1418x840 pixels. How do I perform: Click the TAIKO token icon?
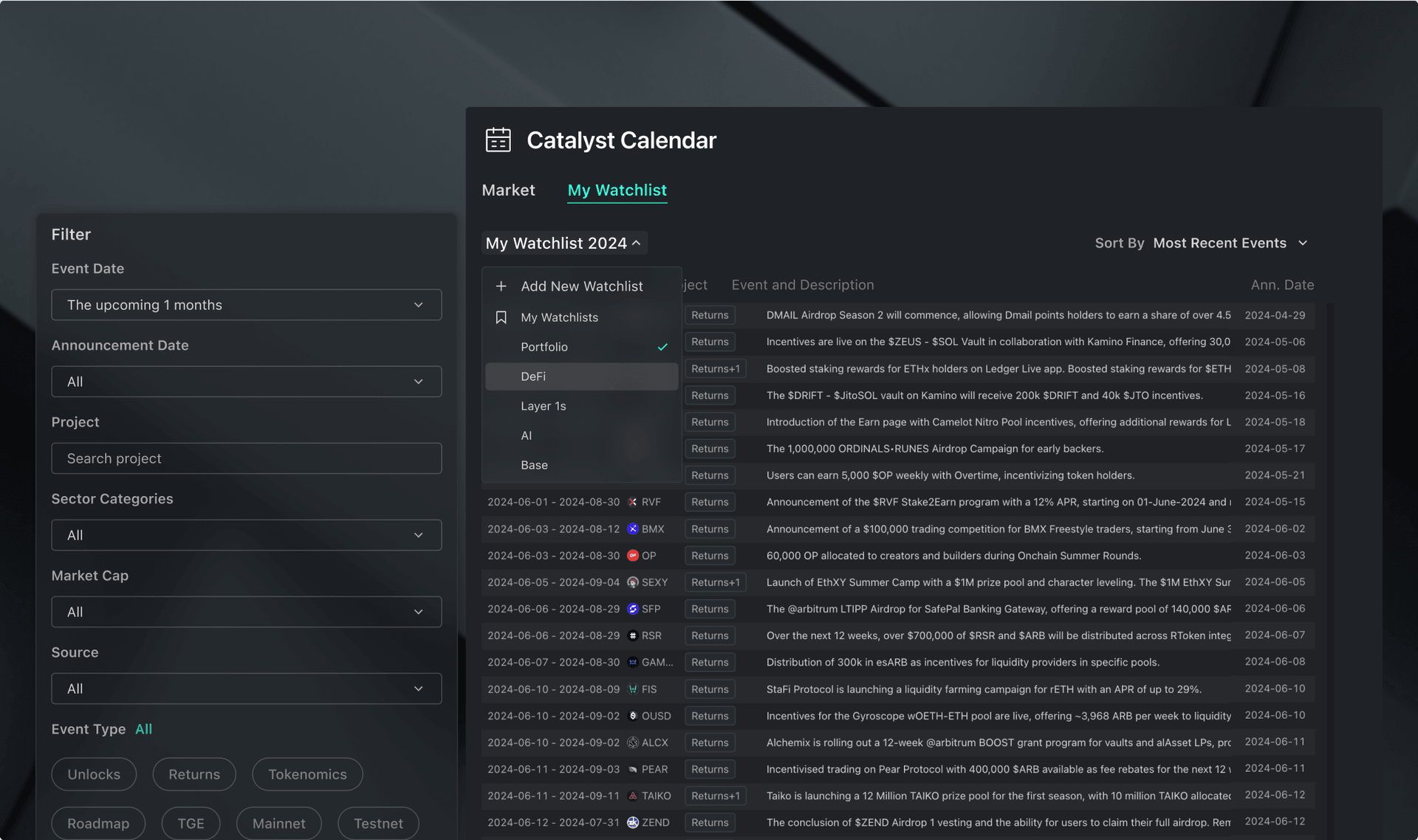633,796
